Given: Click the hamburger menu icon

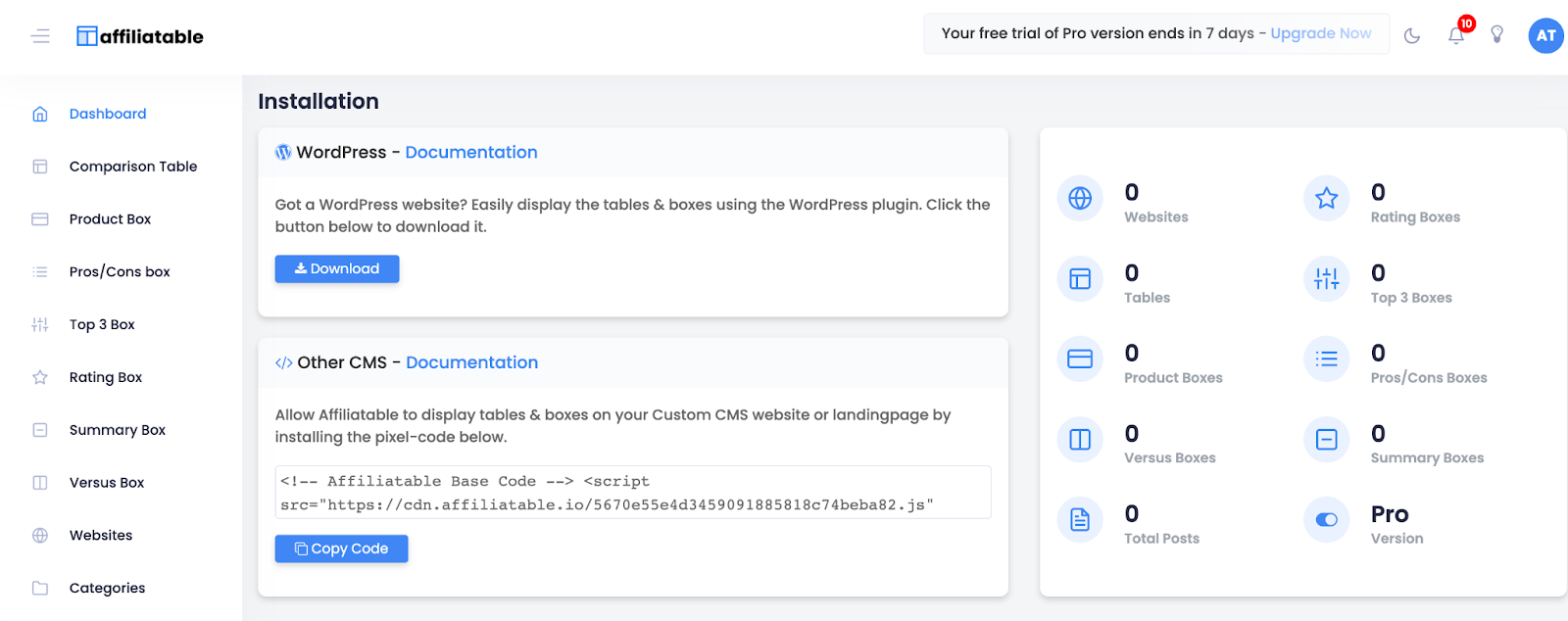Looking at the screenshot, I should [x=40, y=36].
